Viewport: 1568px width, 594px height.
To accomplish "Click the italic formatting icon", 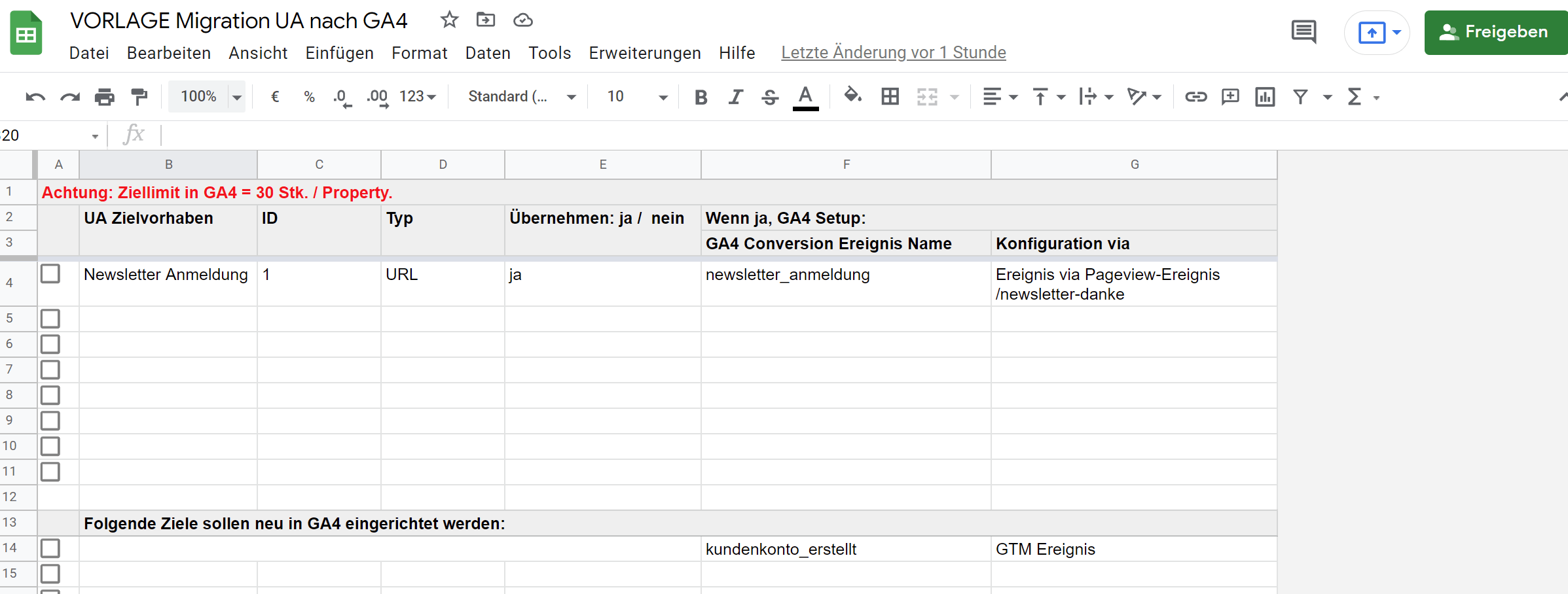I will pos(735,97).
